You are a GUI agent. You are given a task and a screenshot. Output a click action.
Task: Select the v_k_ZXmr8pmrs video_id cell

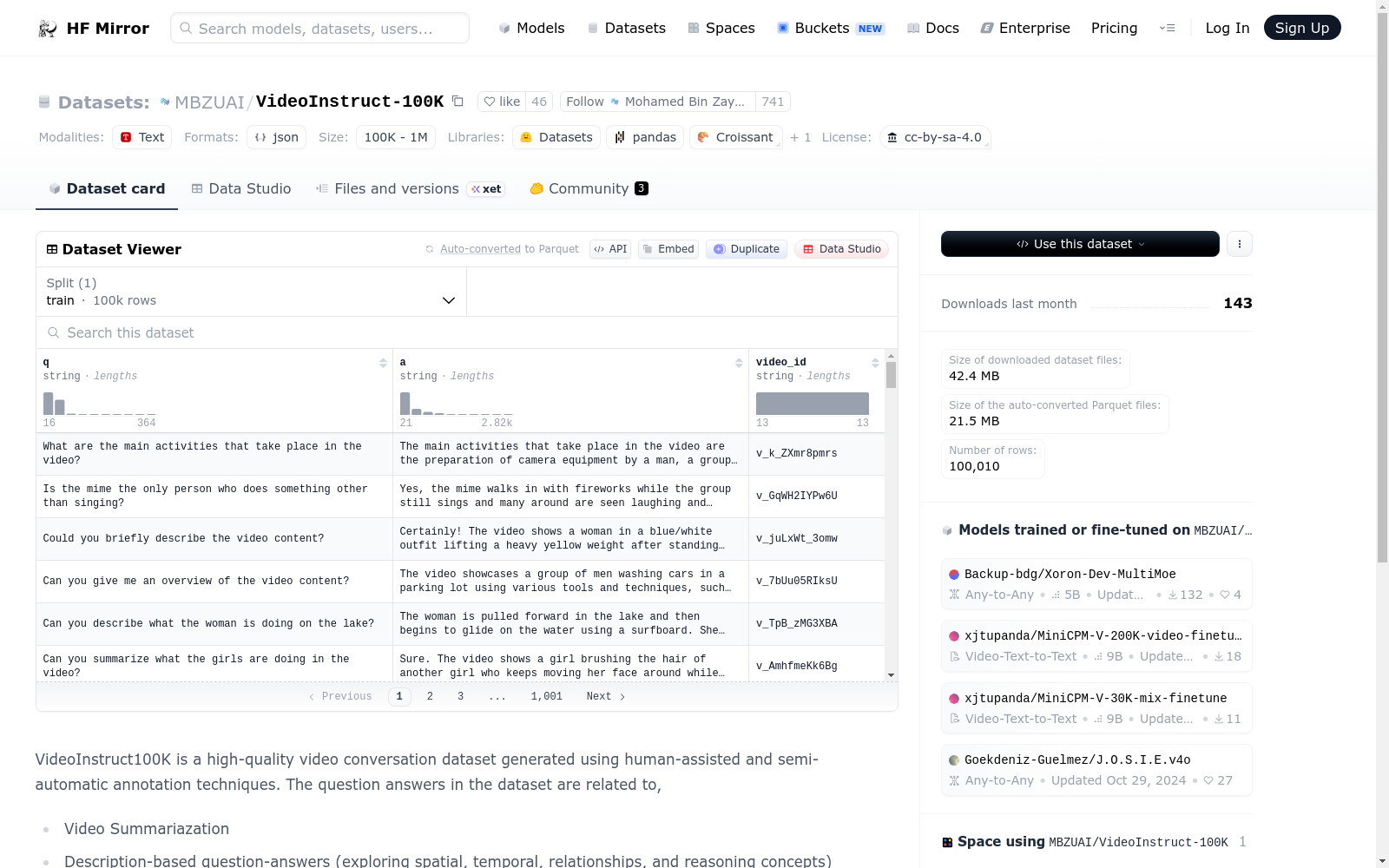click(816, 453)
